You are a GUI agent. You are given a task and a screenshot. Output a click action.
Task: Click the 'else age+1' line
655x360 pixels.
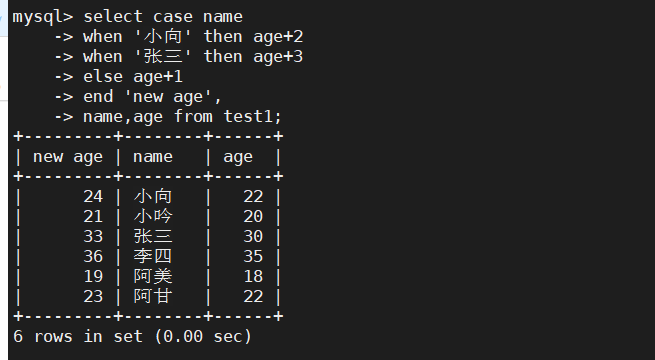tap(133, 77)
